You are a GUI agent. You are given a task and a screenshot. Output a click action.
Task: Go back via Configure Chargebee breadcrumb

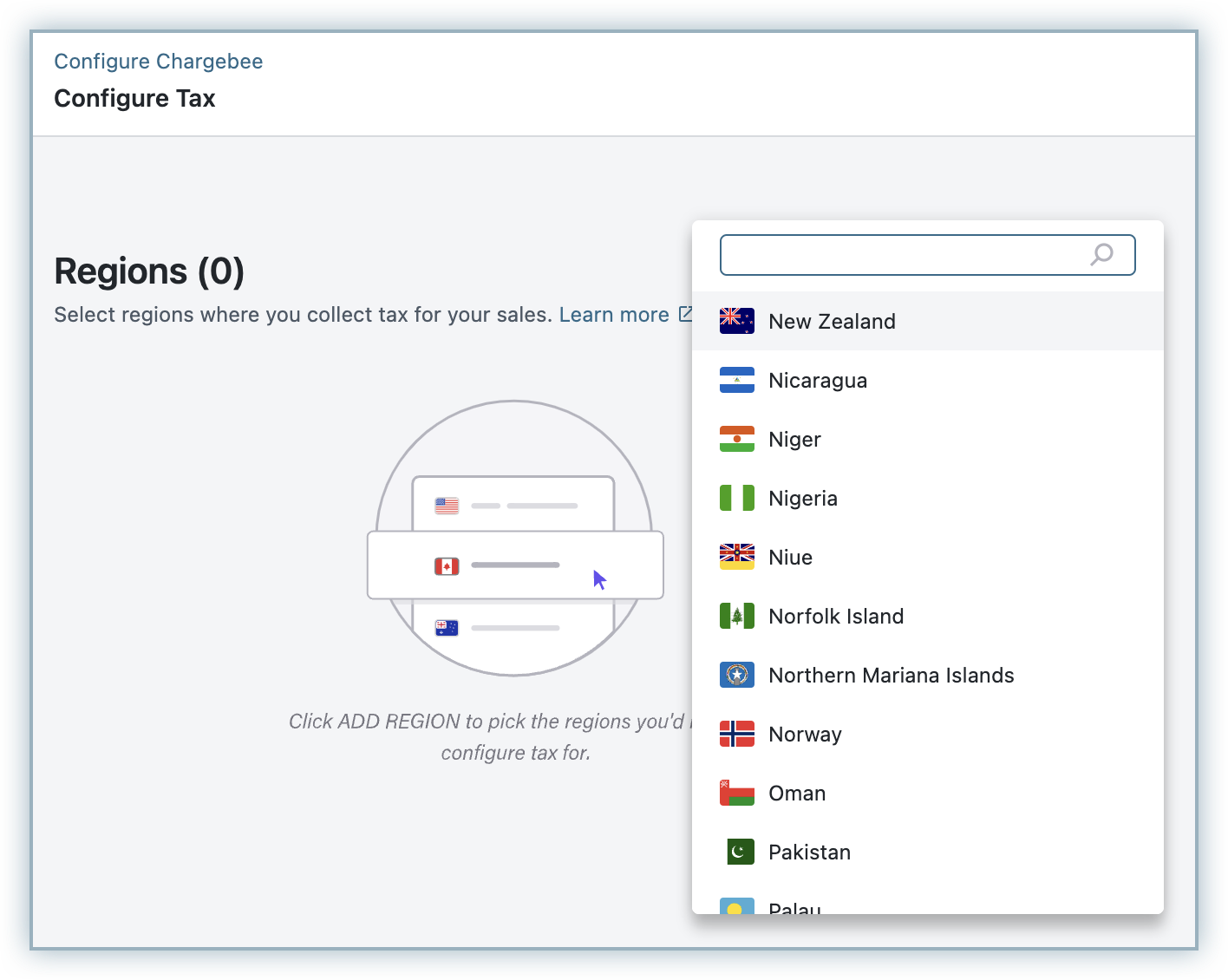tap(158, 62)
